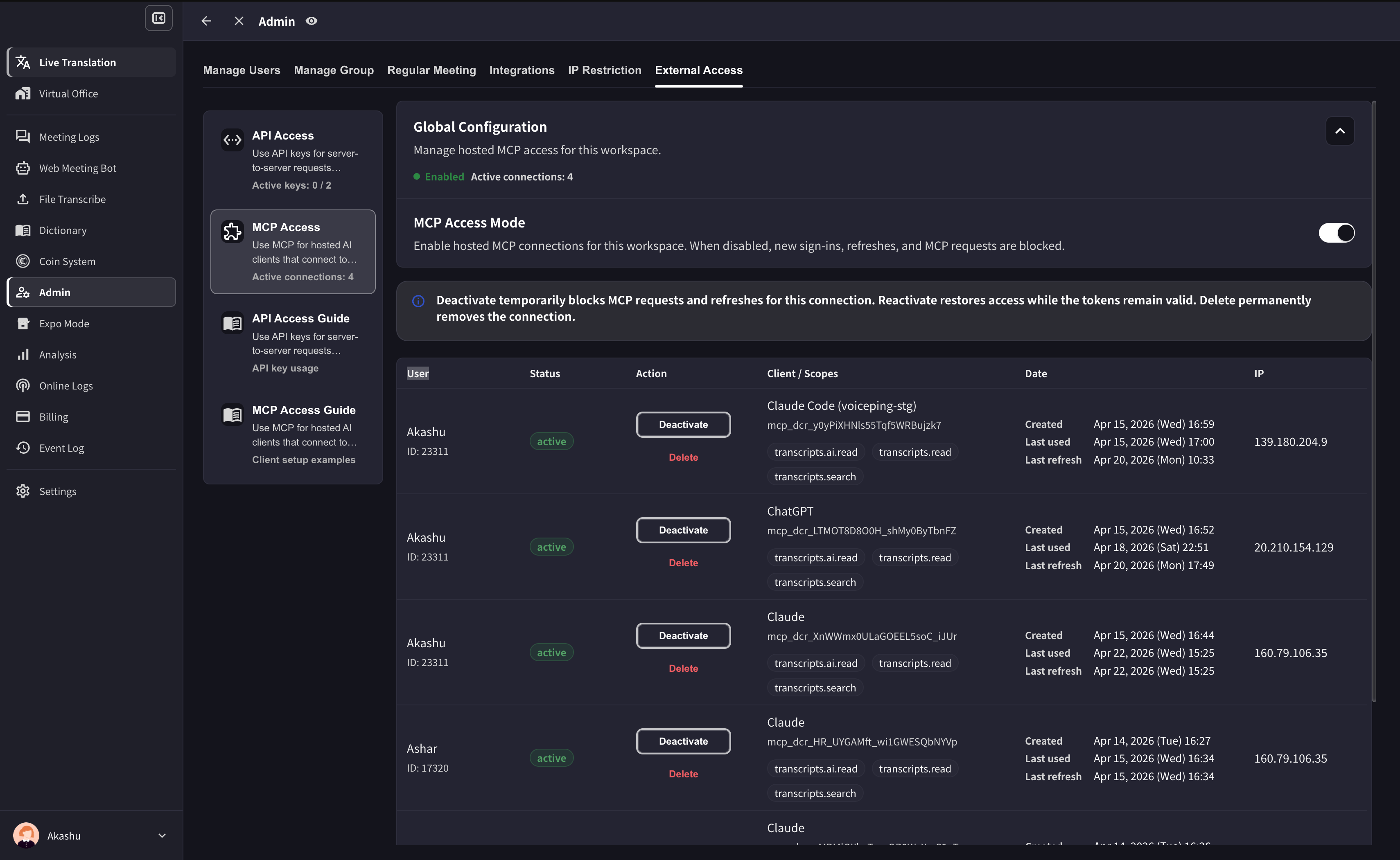This screenshot has width=1400, height=860.
Task: Go back using the left arrow icon
Action: (x=207, y=21)
